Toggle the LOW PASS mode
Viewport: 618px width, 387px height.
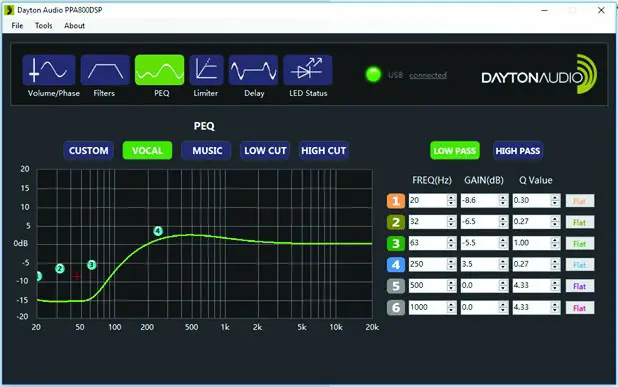(x=455, y=151)
